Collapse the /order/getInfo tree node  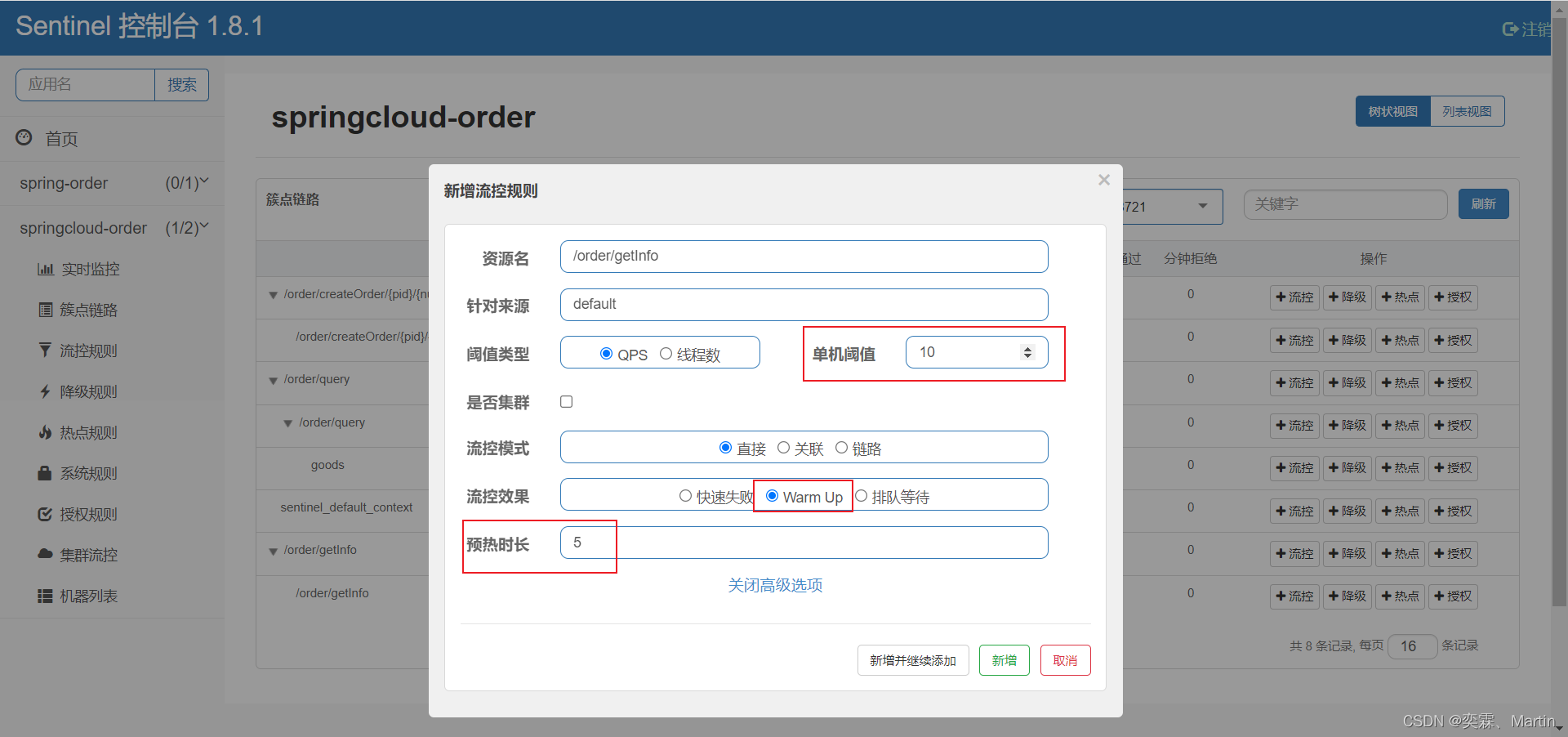273,552
